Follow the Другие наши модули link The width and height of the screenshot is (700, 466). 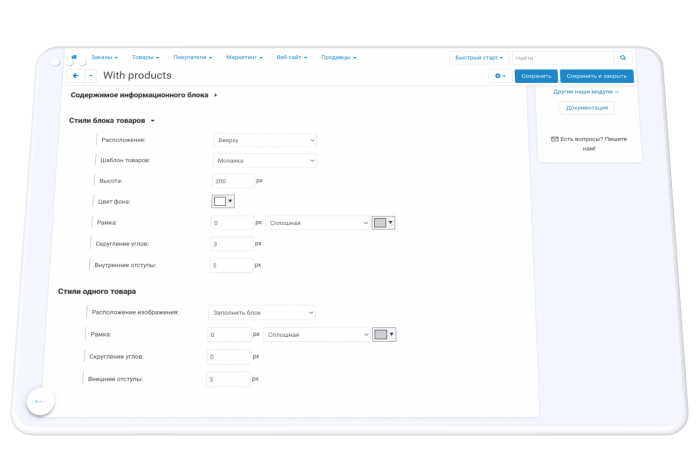586,92
